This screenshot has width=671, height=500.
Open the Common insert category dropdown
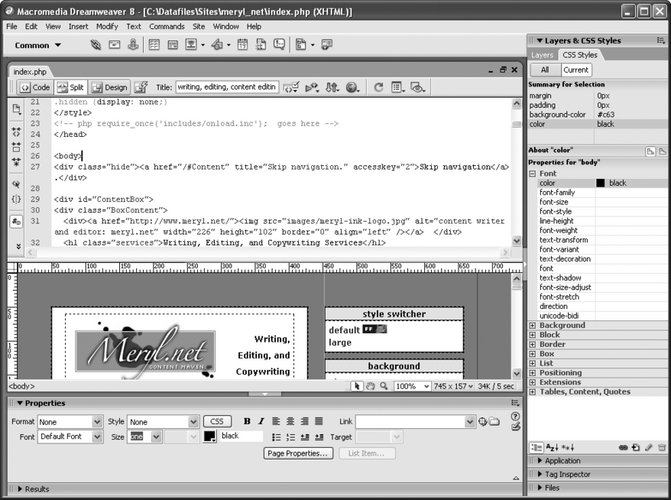coord(46,45)
